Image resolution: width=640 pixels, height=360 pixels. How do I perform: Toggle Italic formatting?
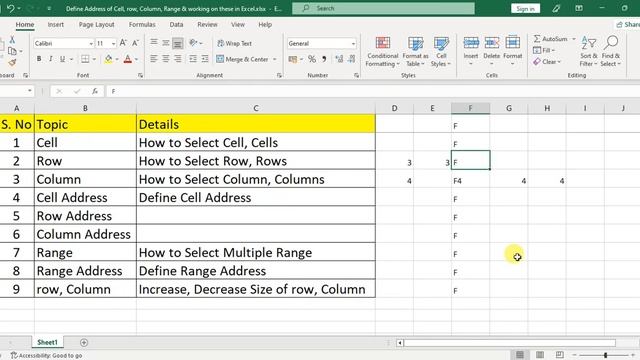[51, 59]
